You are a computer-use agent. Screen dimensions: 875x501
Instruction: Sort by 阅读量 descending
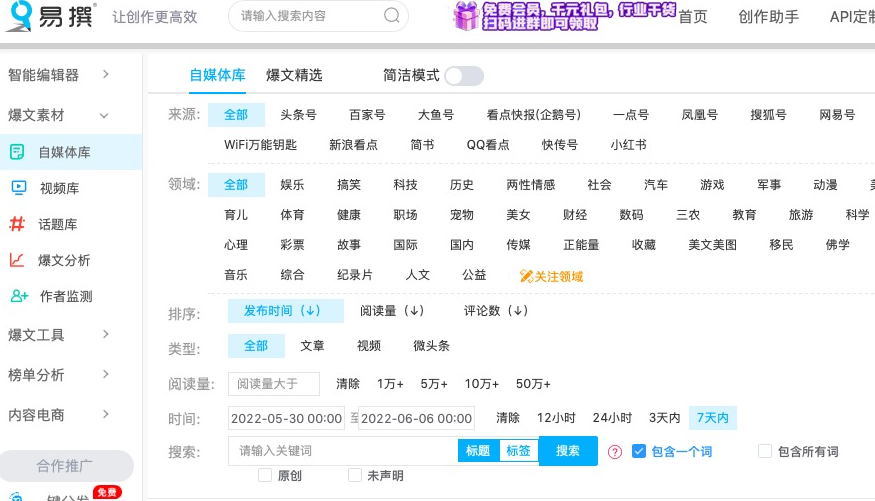[x=392, y=311]
